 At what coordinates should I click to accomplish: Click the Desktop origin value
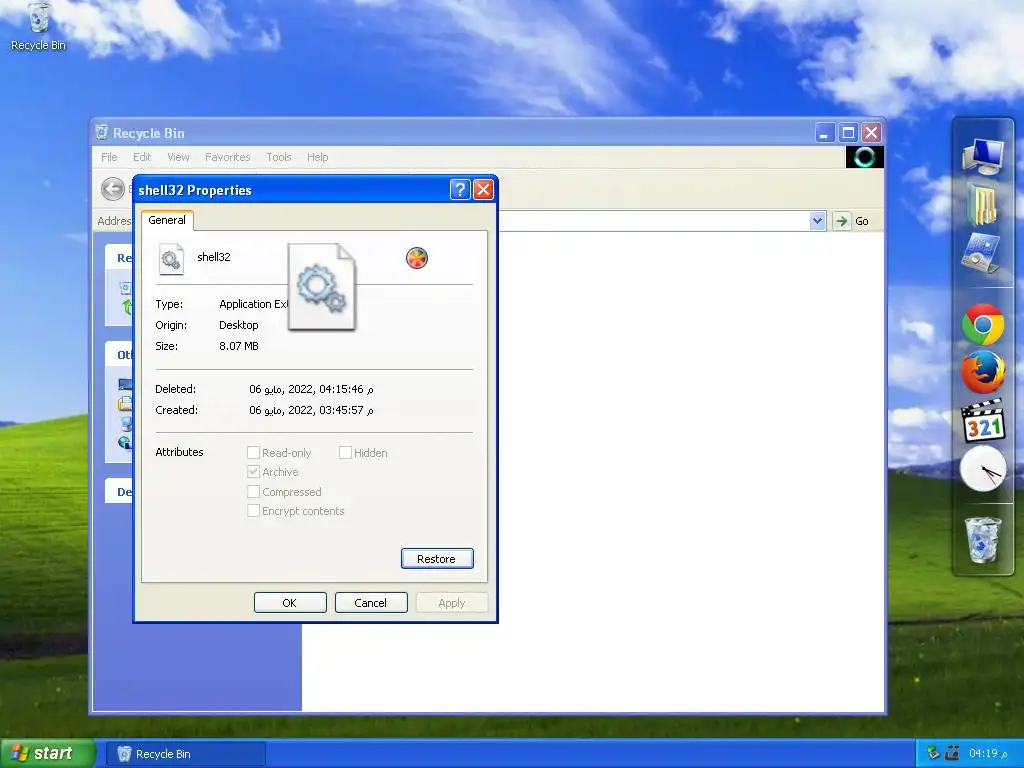(238, 325)
